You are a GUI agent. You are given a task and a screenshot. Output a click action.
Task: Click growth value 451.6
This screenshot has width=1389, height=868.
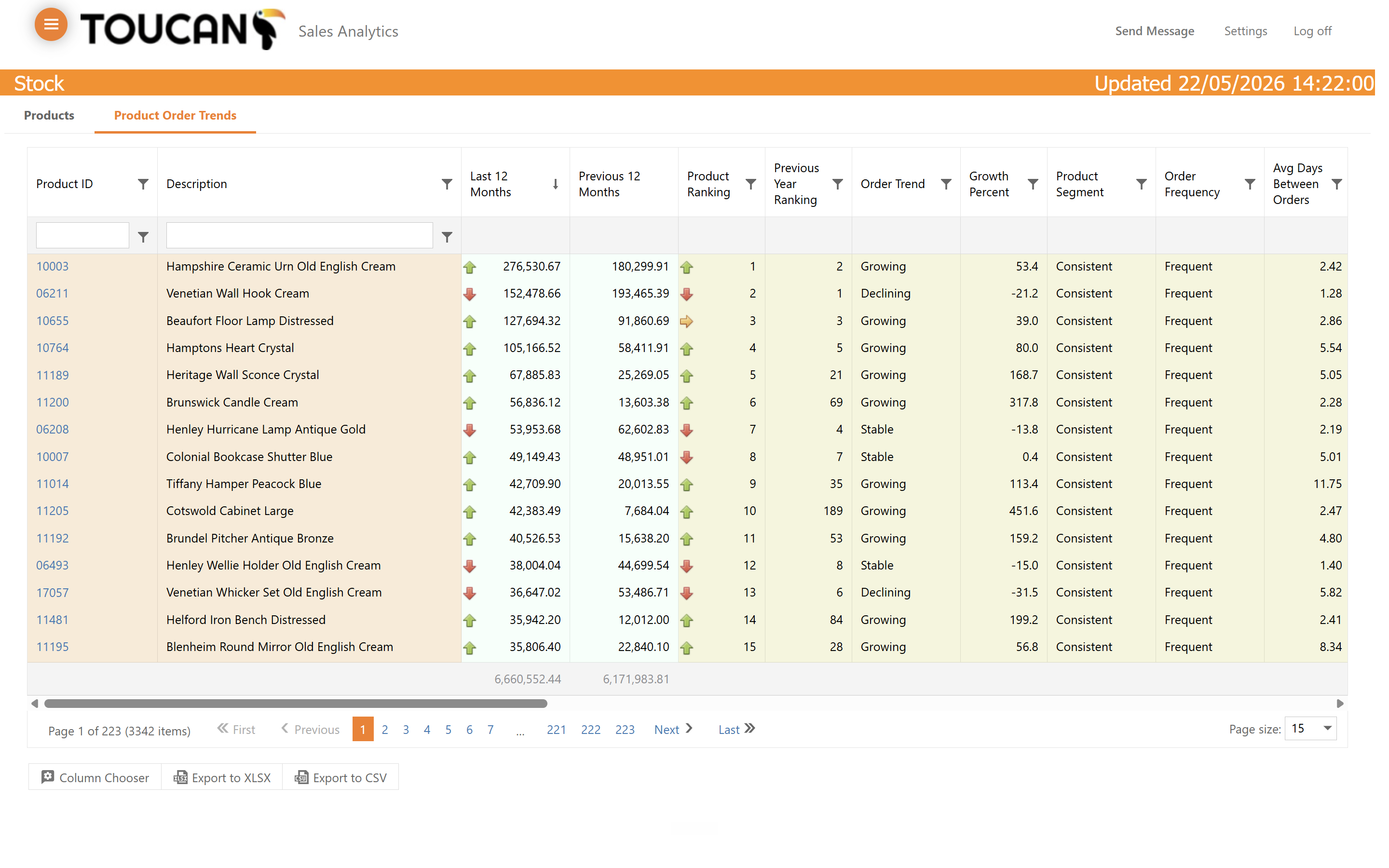(x=1023, y=511)
